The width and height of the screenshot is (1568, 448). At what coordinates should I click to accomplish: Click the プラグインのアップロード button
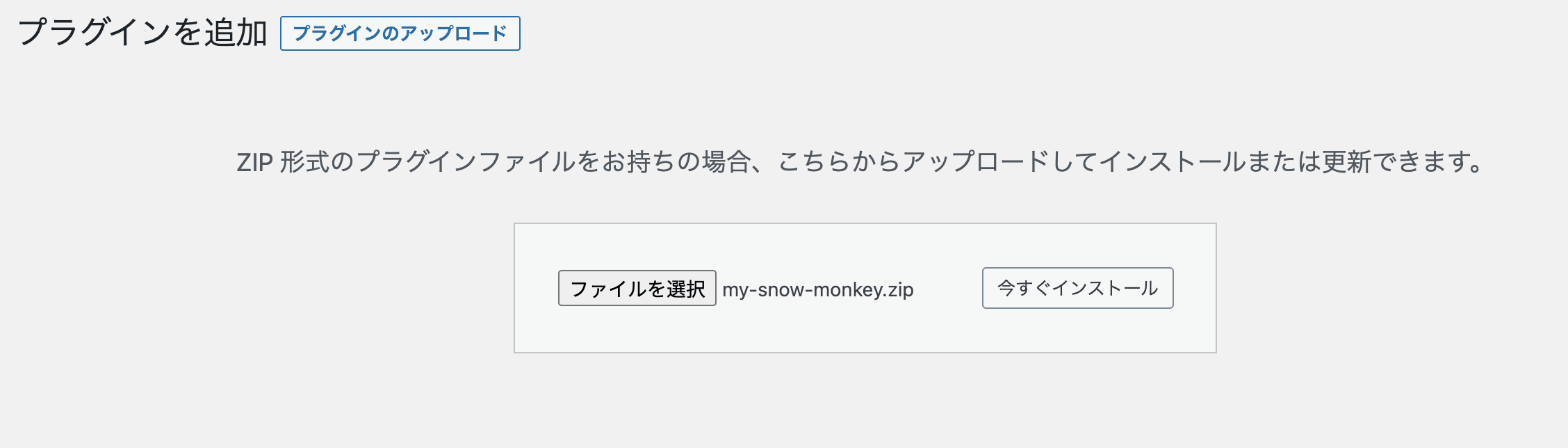(x=400, y=33)
